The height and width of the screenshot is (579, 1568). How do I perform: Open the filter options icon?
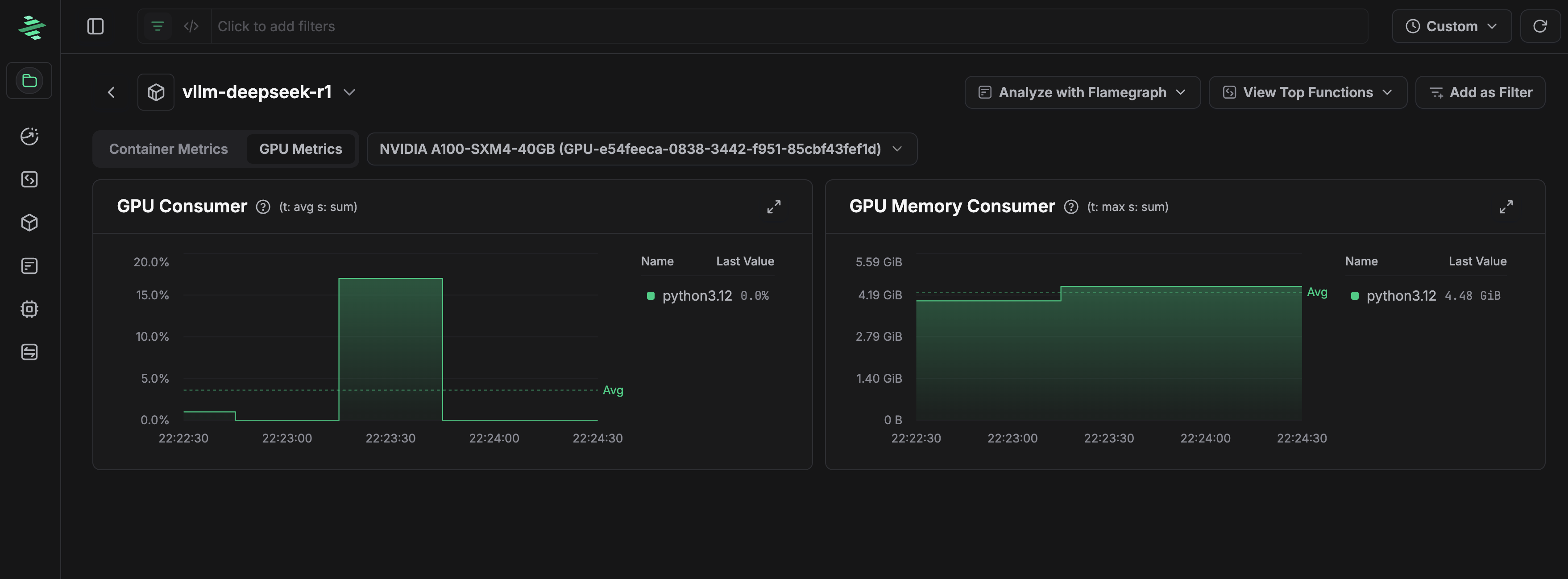[158, 26]
